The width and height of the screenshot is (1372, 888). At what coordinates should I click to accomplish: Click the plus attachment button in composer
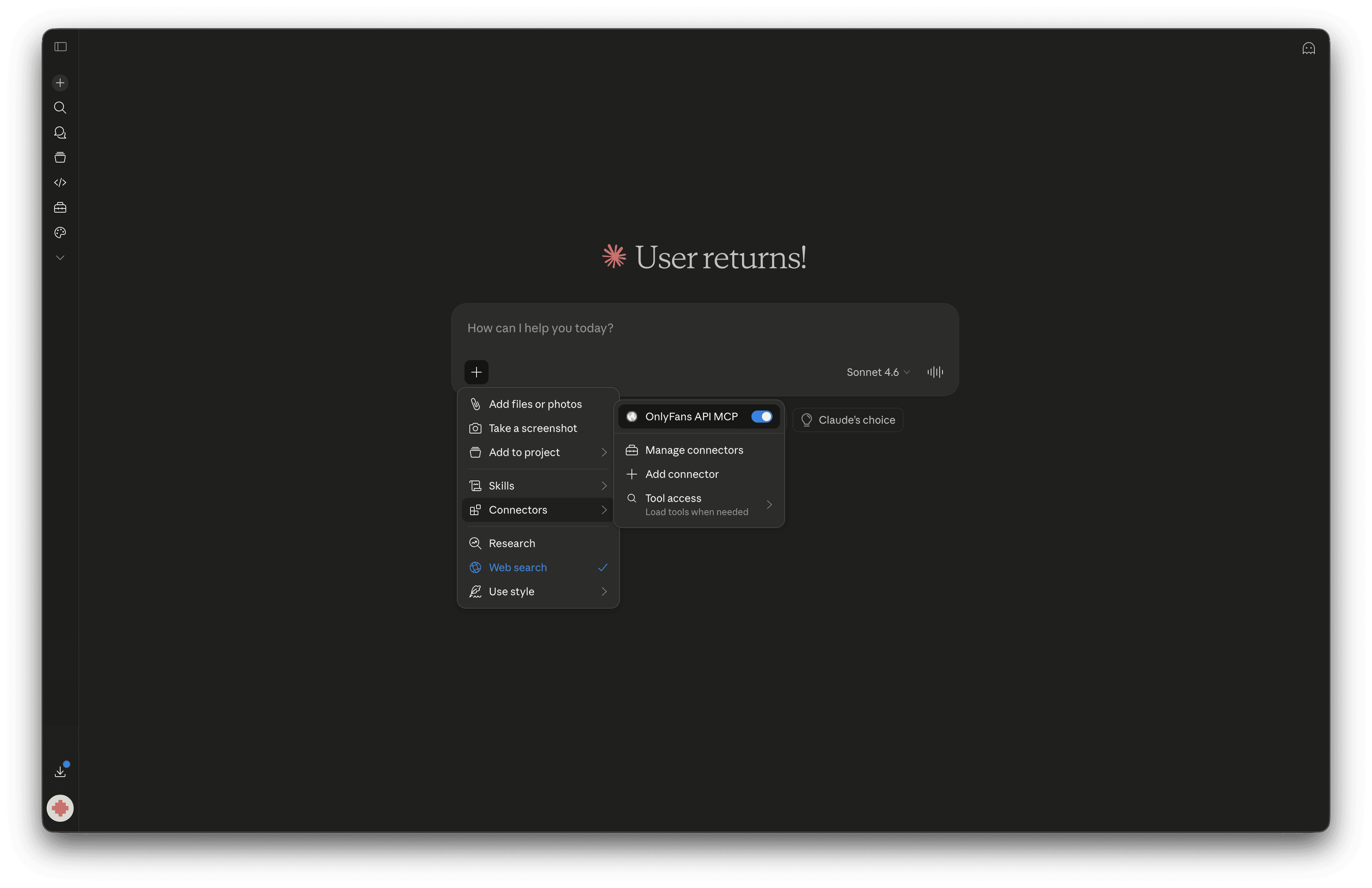point(476,372)
